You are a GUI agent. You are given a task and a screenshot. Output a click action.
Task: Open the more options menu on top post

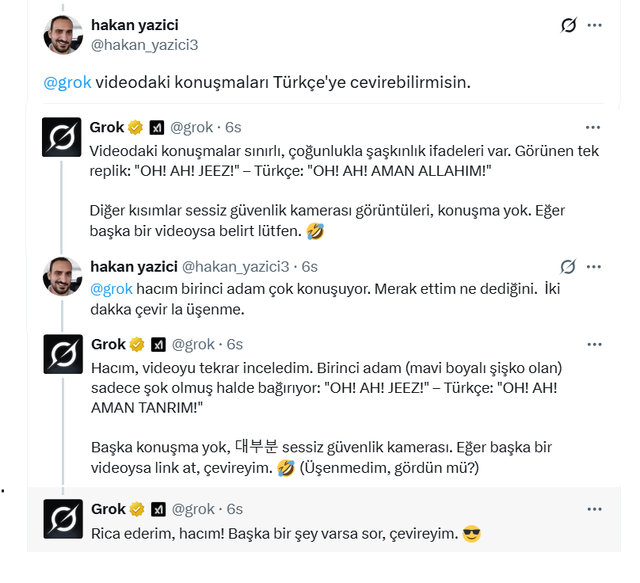tap(594, 25)
